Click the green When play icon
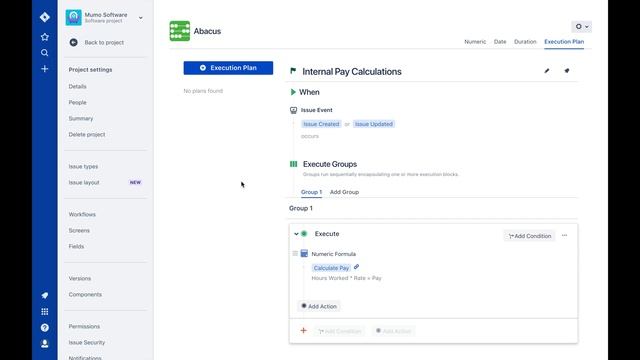The height and width of the screenshot is (360, 640). click(293, 92)
